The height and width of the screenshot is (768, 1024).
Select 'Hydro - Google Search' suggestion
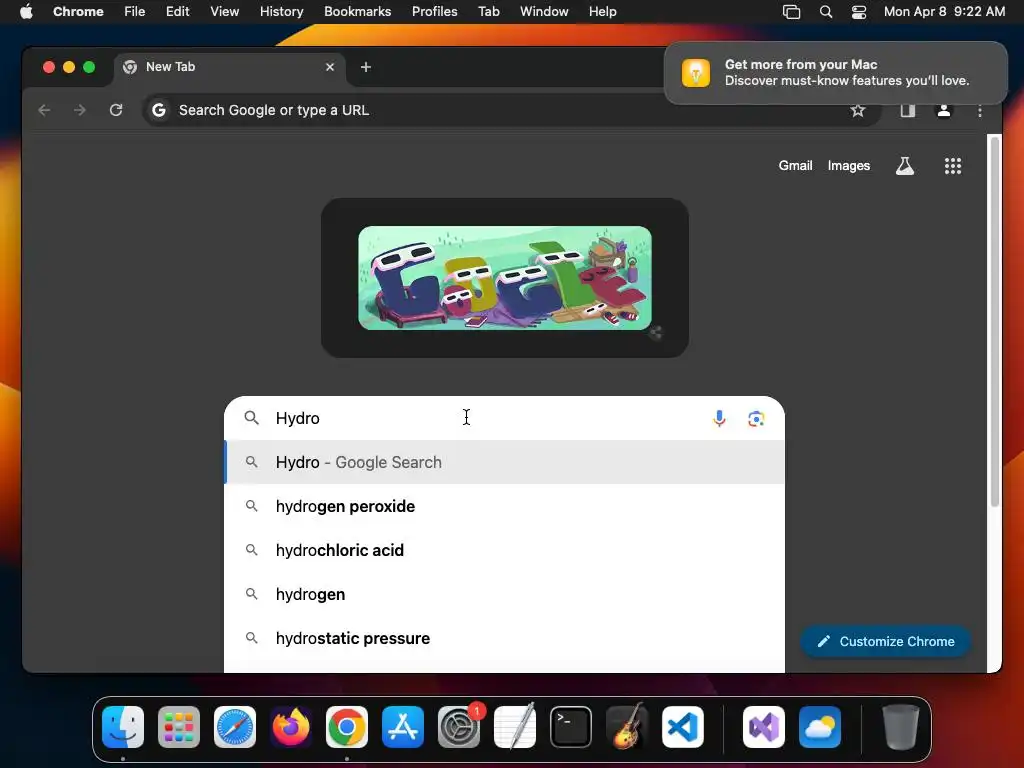pos(504,462)
